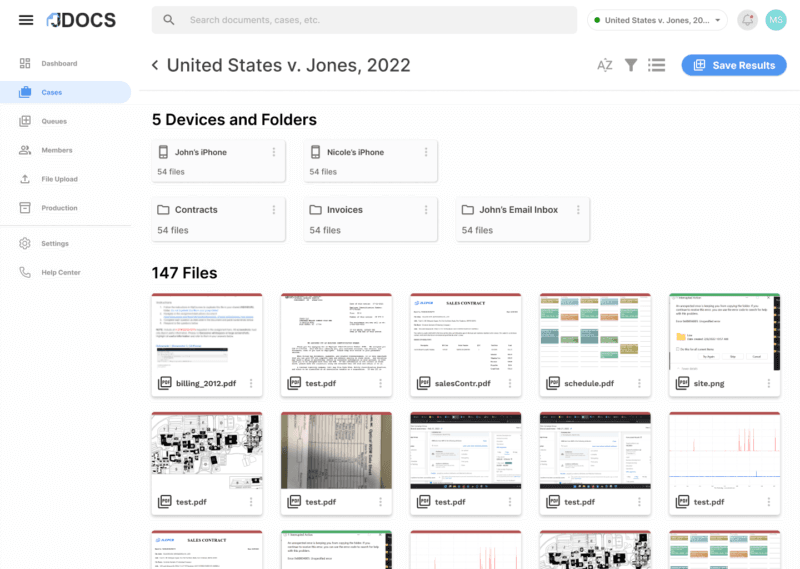Open John's iPhone device card
The height and width of the screenshot is (569, 800).
(218, 161)
